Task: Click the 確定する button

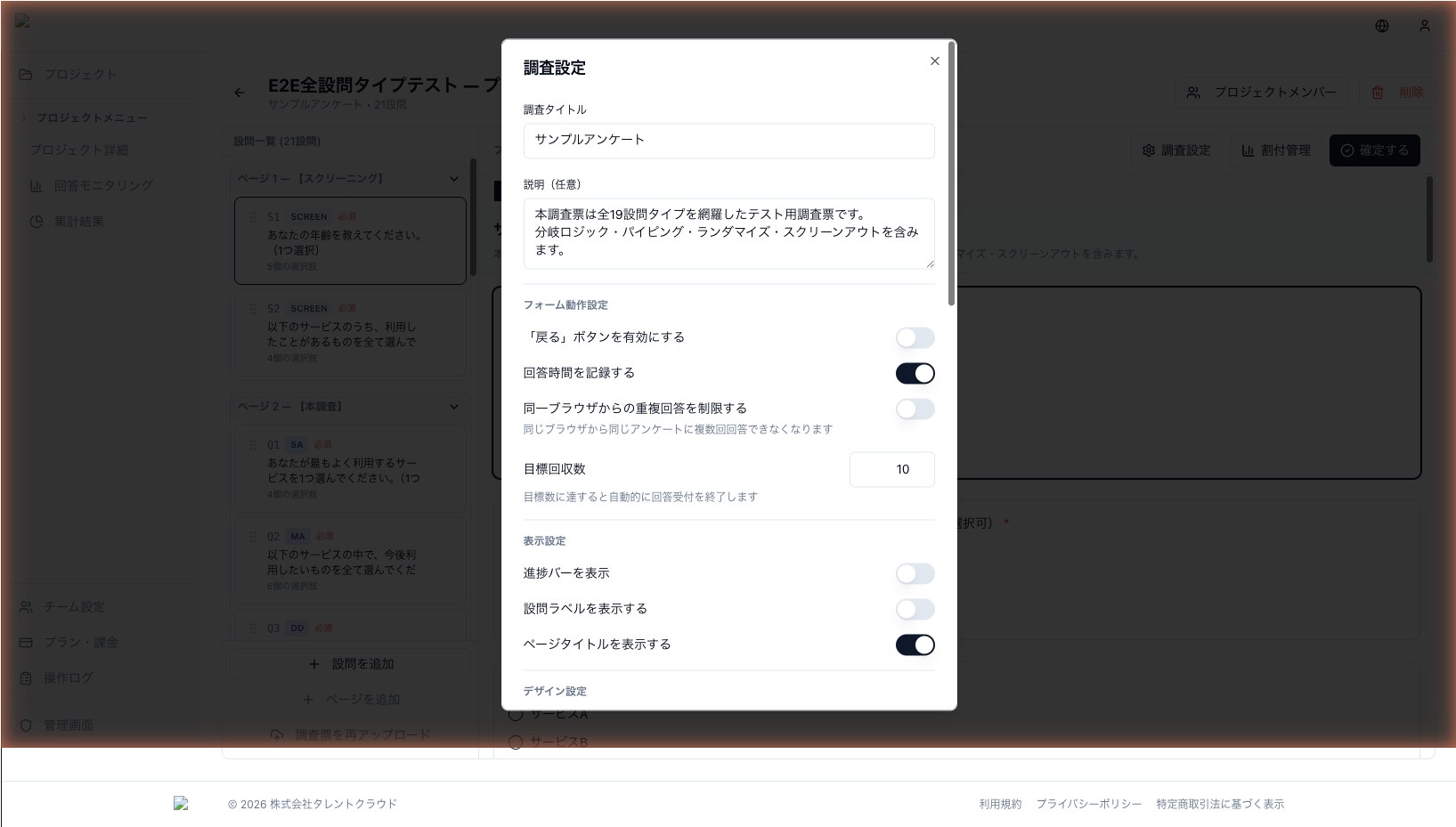Action: pos(1374,150)
